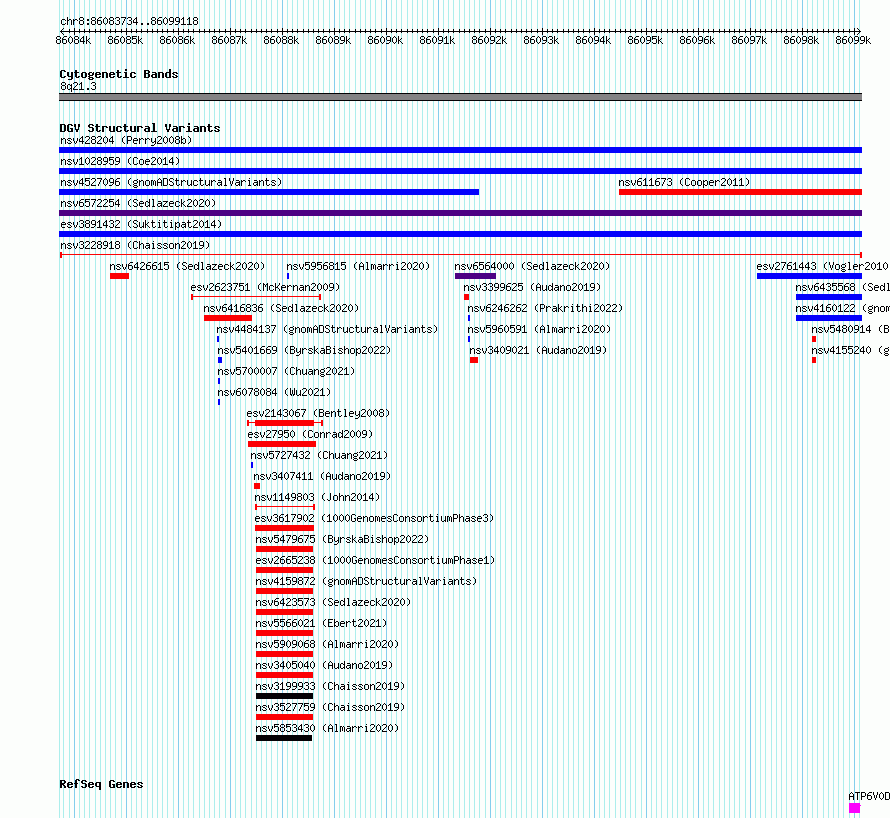Select nsv4159872 (gnomADStructuralVariants) label
Screen dimensions: 890x818
tap(366, 581)
